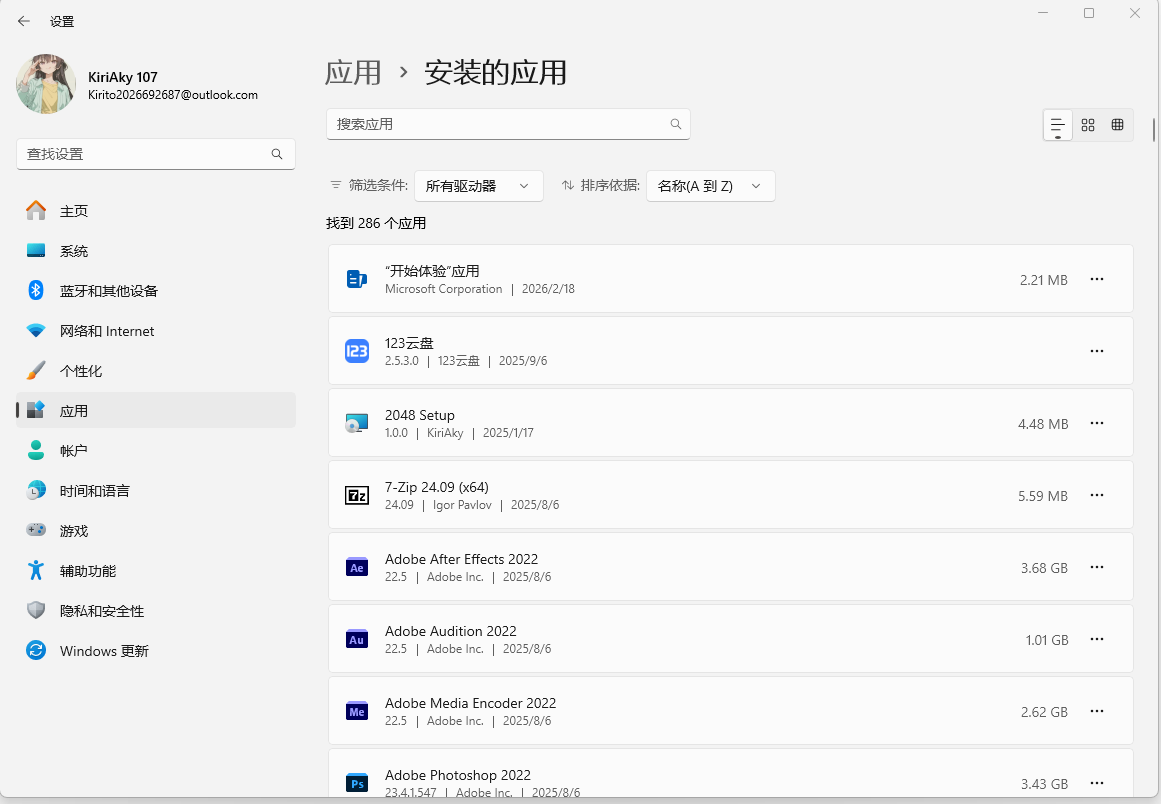Open the 筛选条件 所有驱动器 dropdown
The height and width of the screenshot is (804, 1161).
point(478,186)
